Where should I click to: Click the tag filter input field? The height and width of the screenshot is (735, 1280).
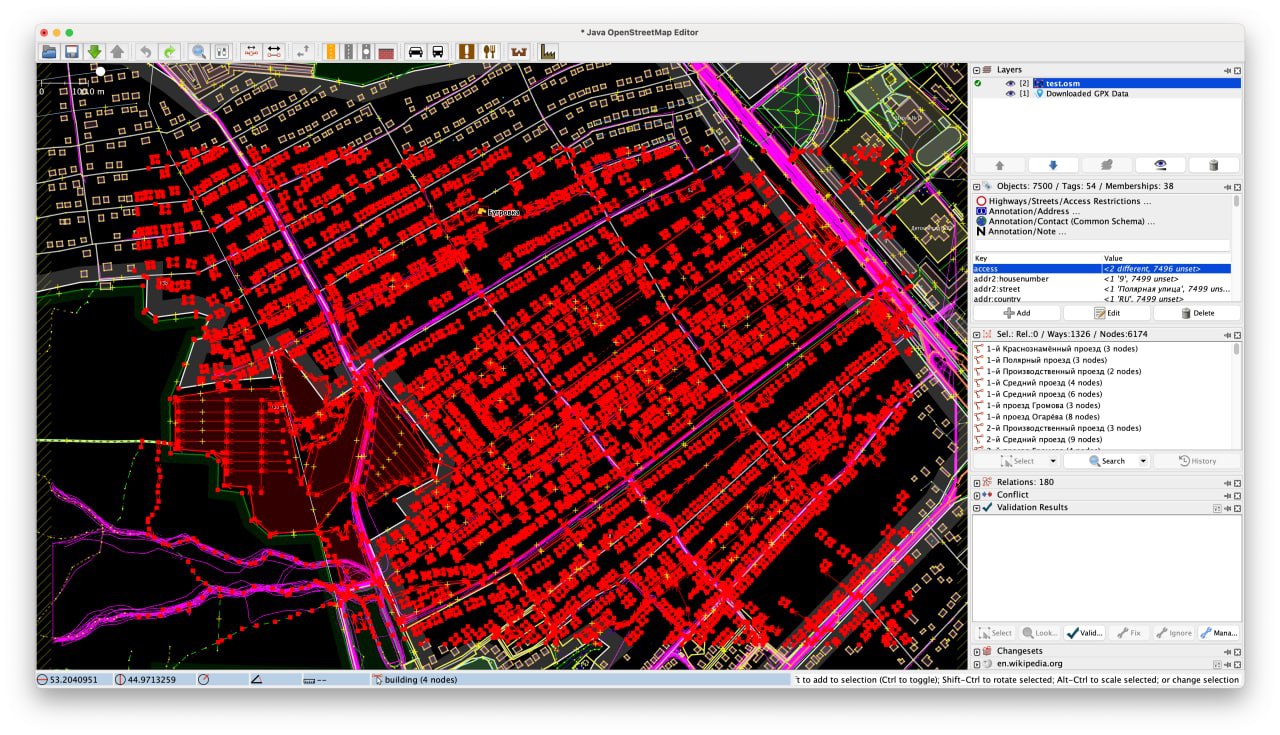(x=1102, y=245)
